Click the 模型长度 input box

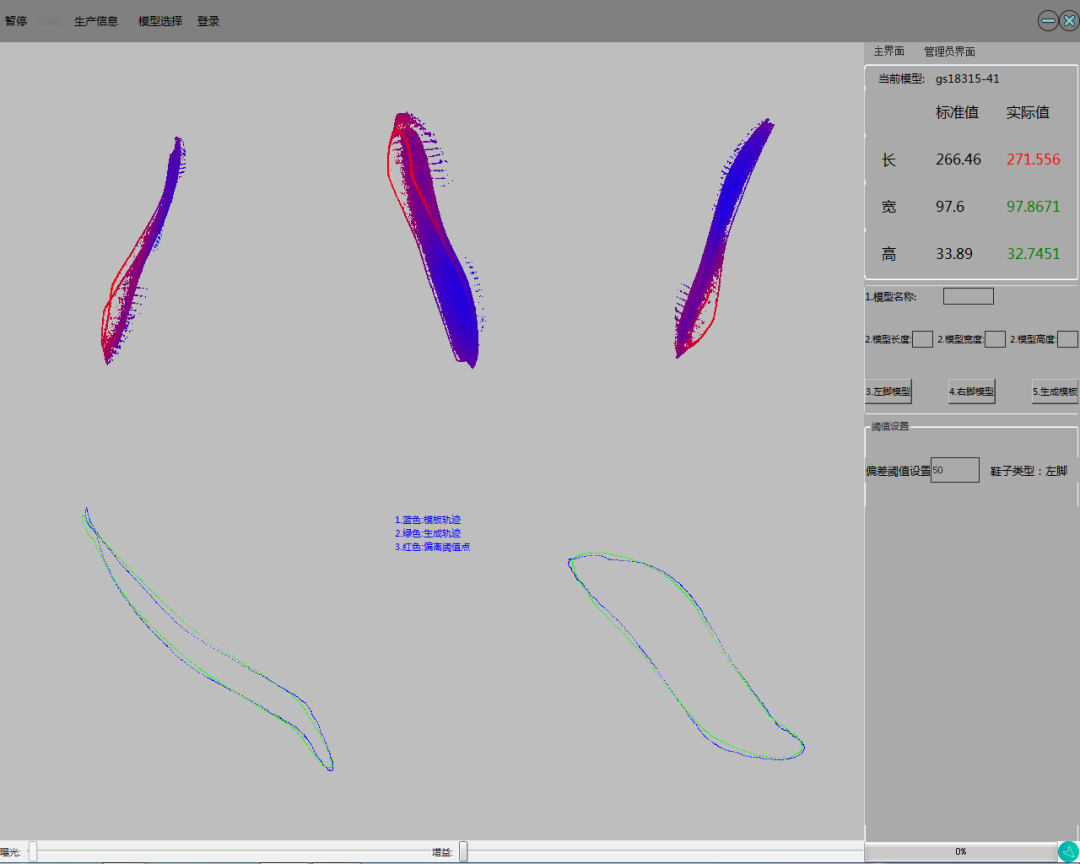tap(922, 339)
